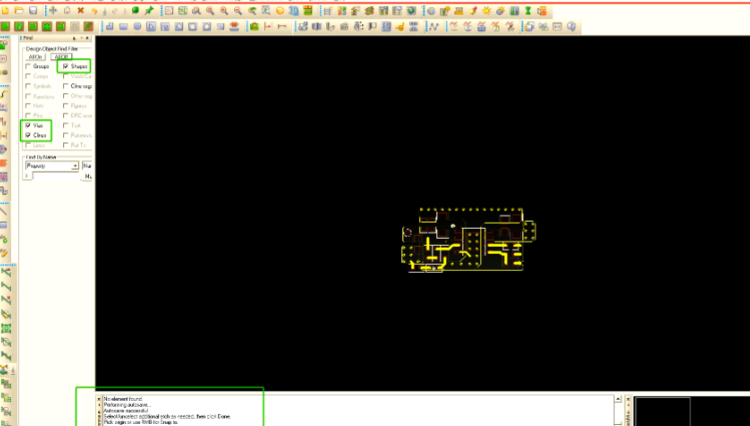Screen dimensions: 750x426
Task: Select the Move tool icon
Action: (53, 9)
